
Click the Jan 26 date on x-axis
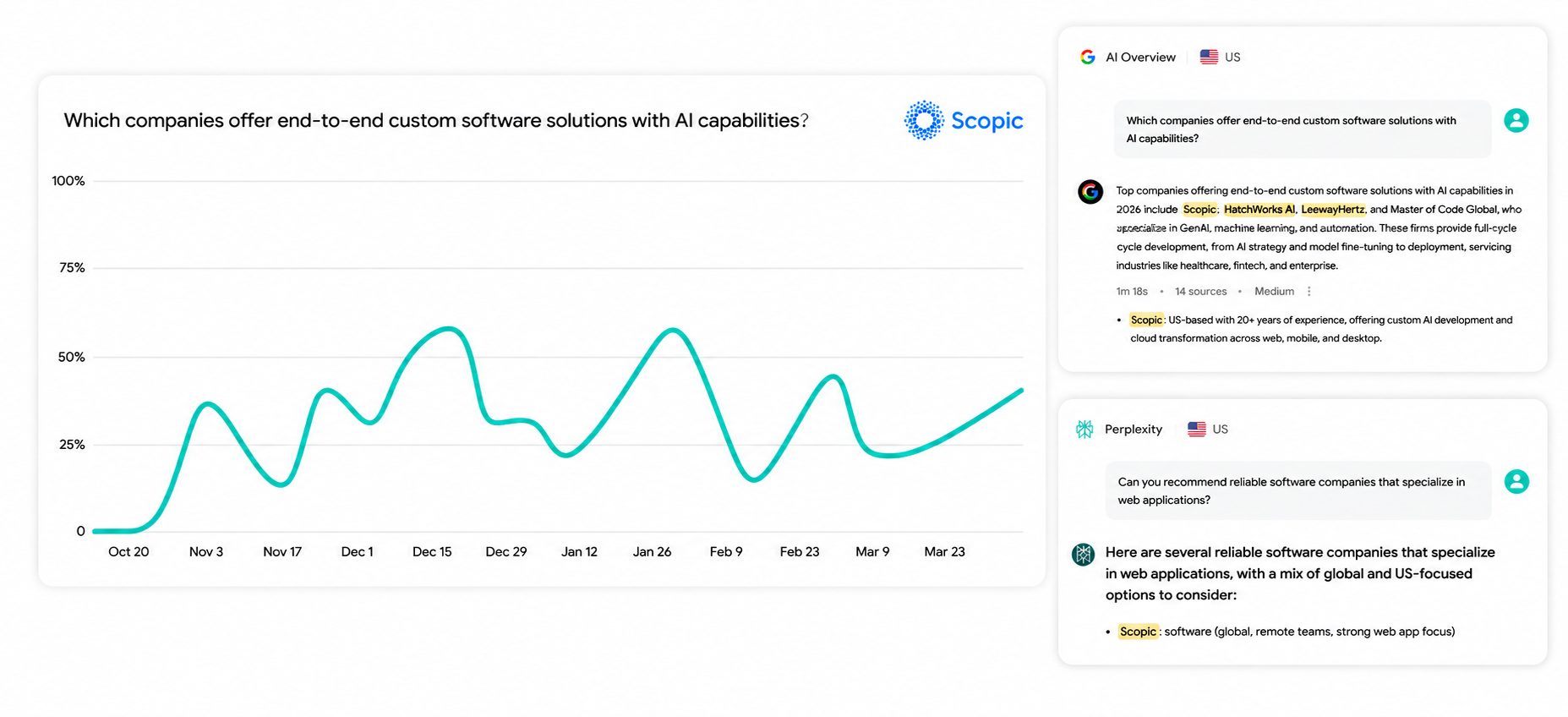(x=652, y=551)
